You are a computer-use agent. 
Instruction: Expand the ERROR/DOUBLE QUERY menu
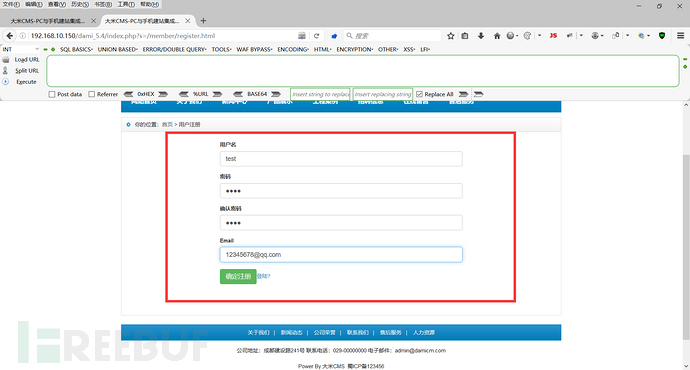(174, 49)
